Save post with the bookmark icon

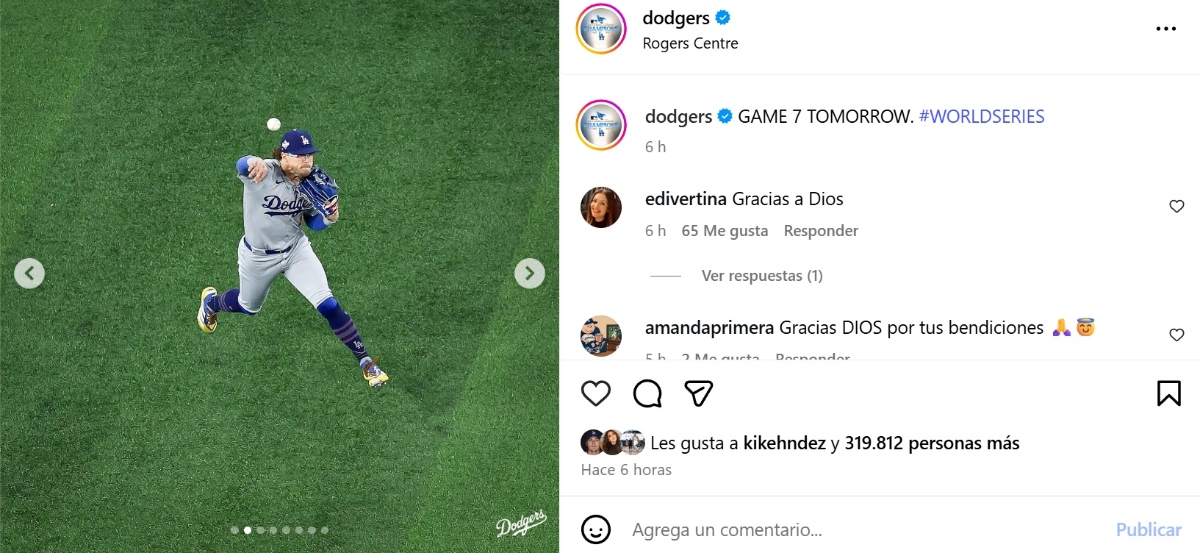[x=1169, y=394]
